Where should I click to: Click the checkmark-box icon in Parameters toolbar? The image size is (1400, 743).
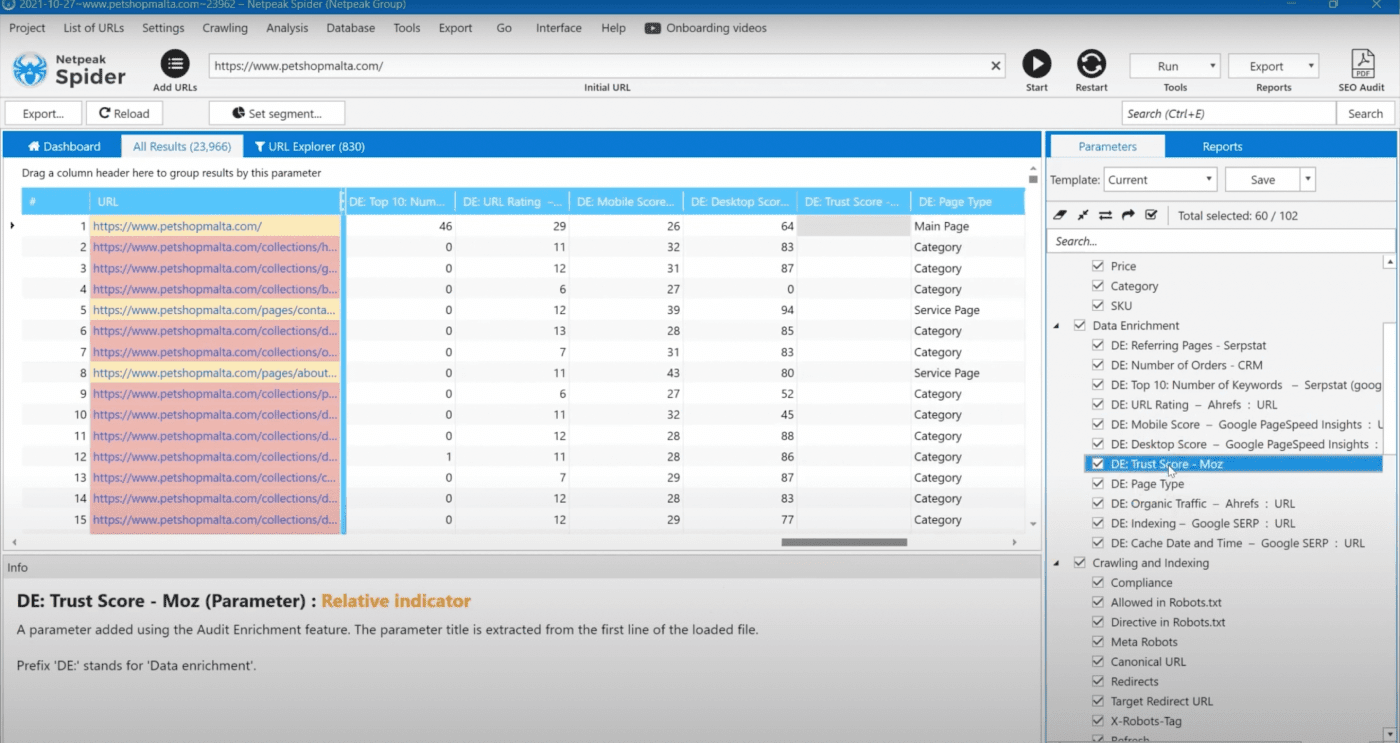tap(1151, 215)
